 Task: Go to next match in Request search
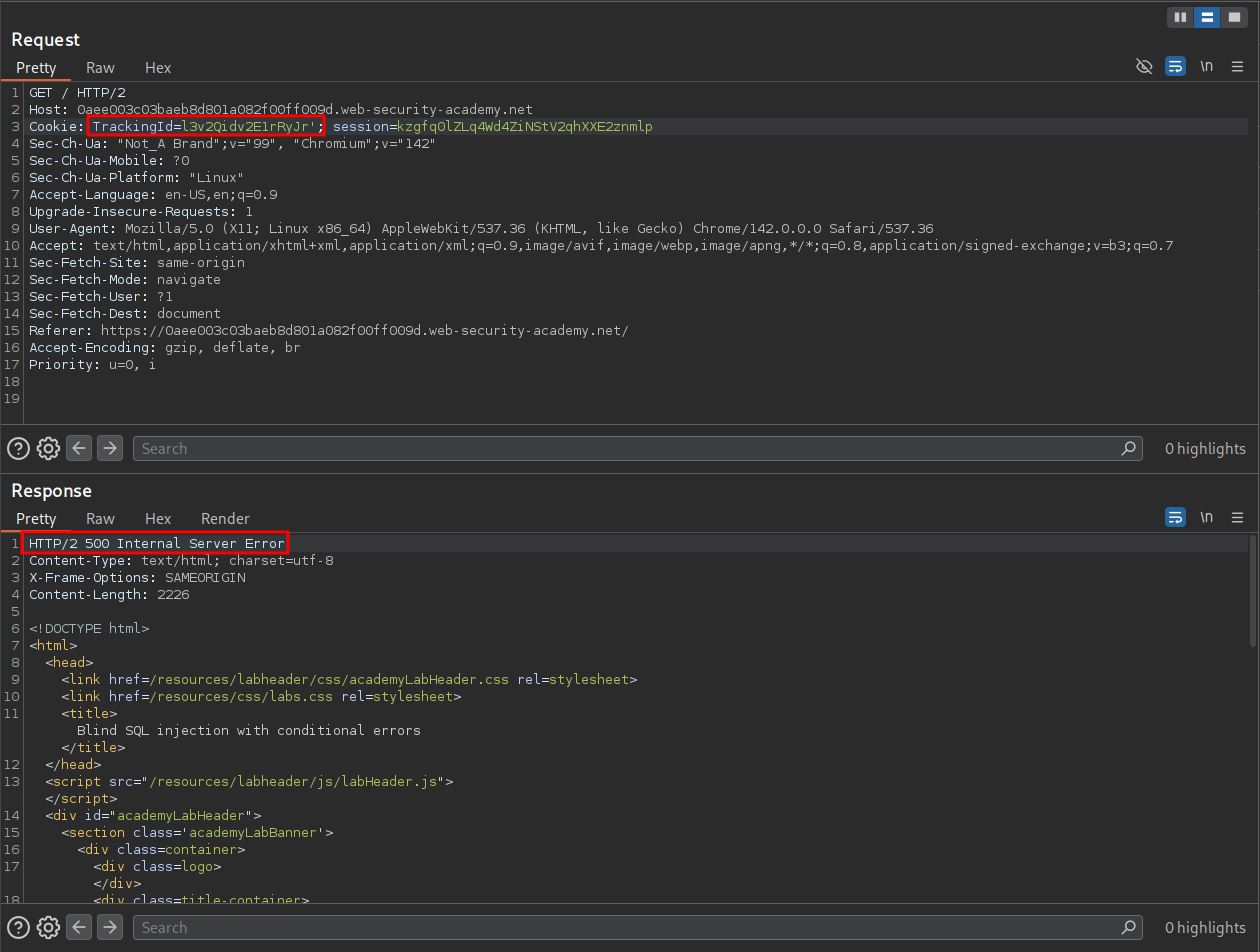pos(110,449)
